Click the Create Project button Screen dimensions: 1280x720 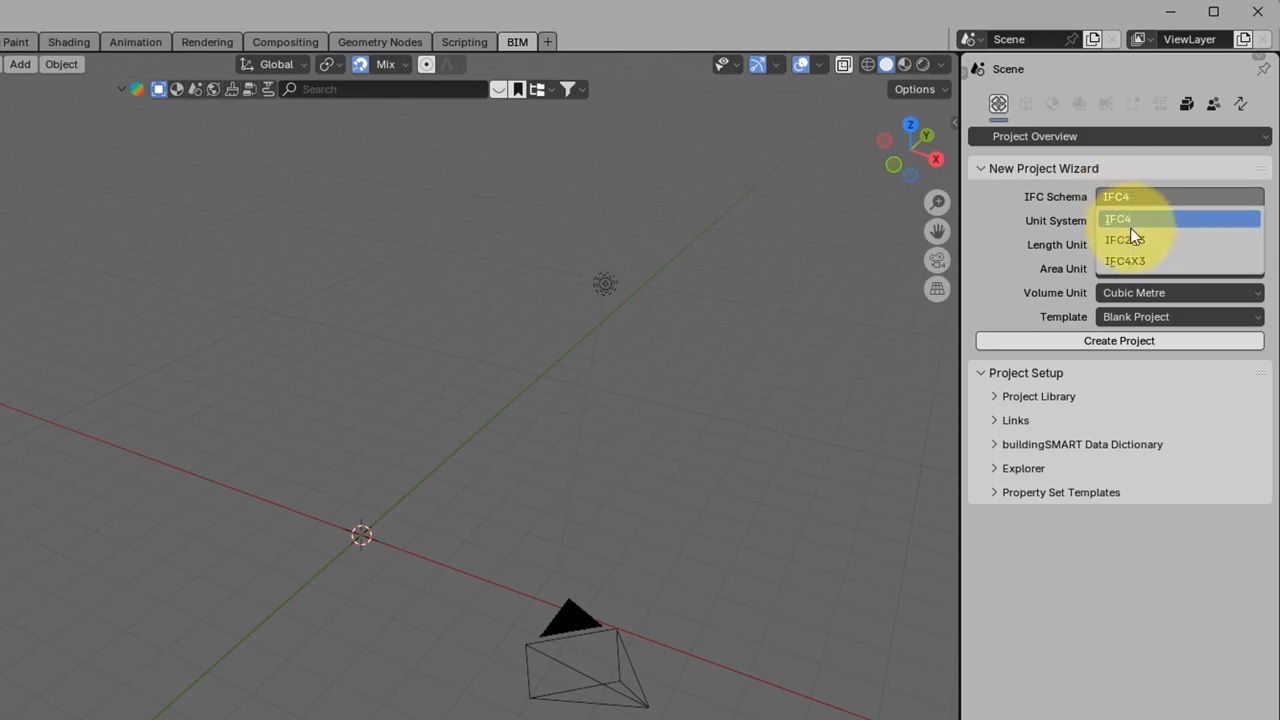pos(1119,340)
